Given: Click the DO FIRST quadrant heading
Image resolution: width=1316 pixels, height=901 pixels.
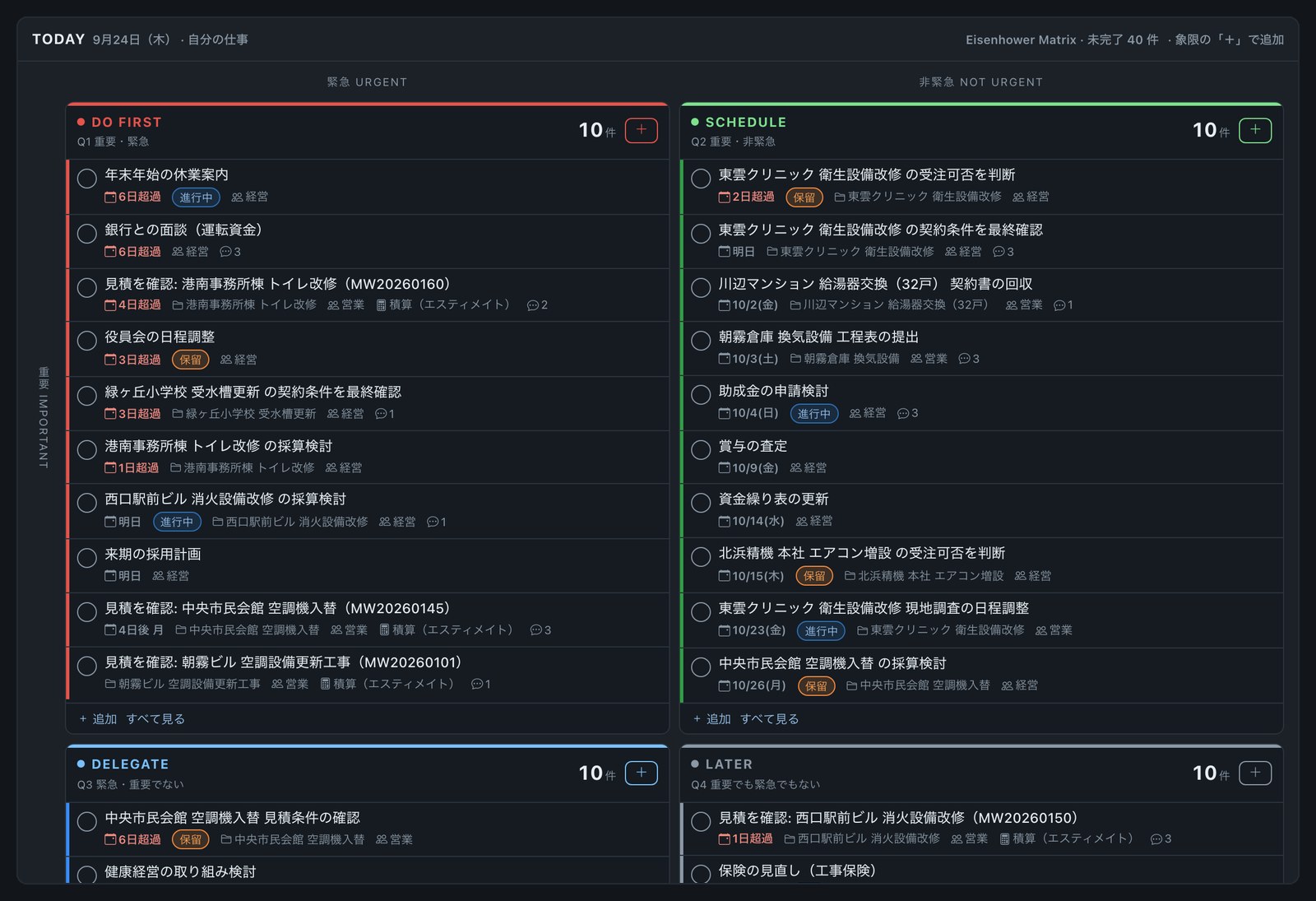Looking at the screenshot, I should [x=127, y=123].
